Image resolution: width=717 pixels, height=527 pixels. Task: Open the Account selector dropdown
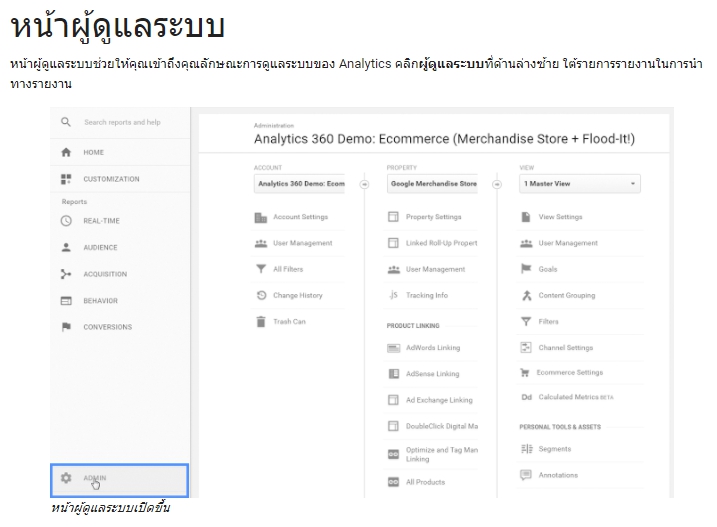click(300, 184)
